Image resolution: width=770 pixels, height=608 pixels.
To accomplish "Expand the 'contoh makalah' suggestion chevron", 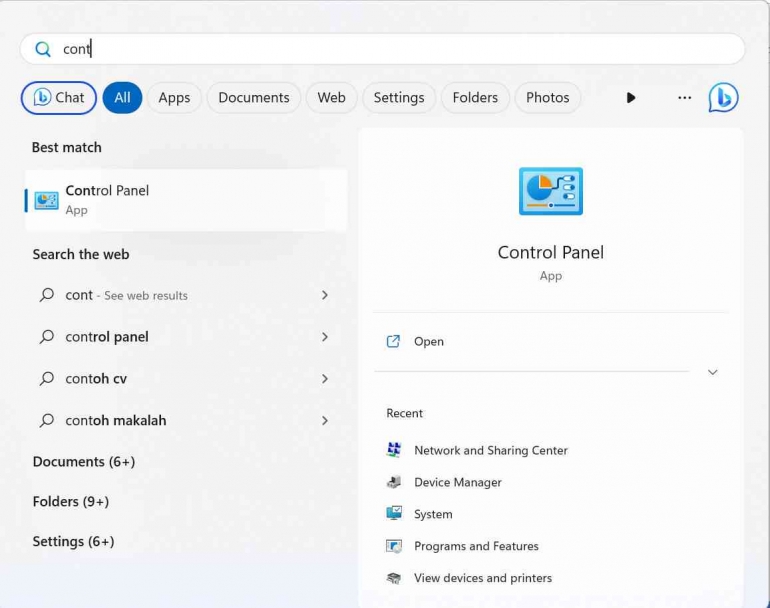I will tap(324, 421).
